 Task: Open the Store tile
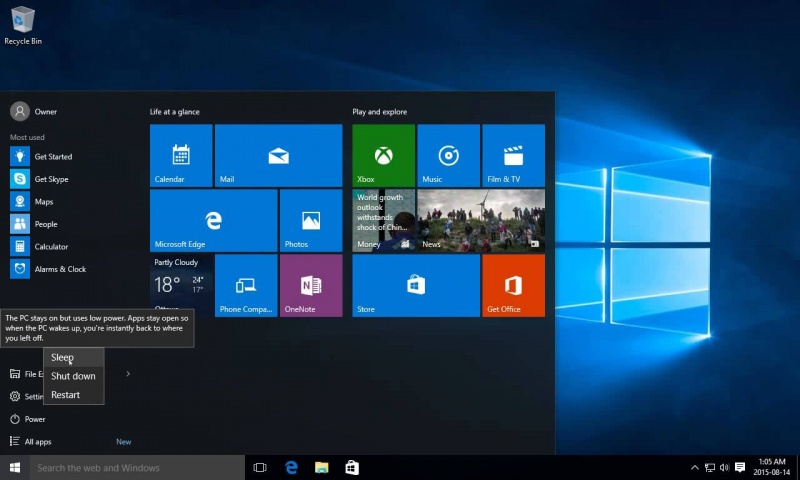(x=416, y=286)
